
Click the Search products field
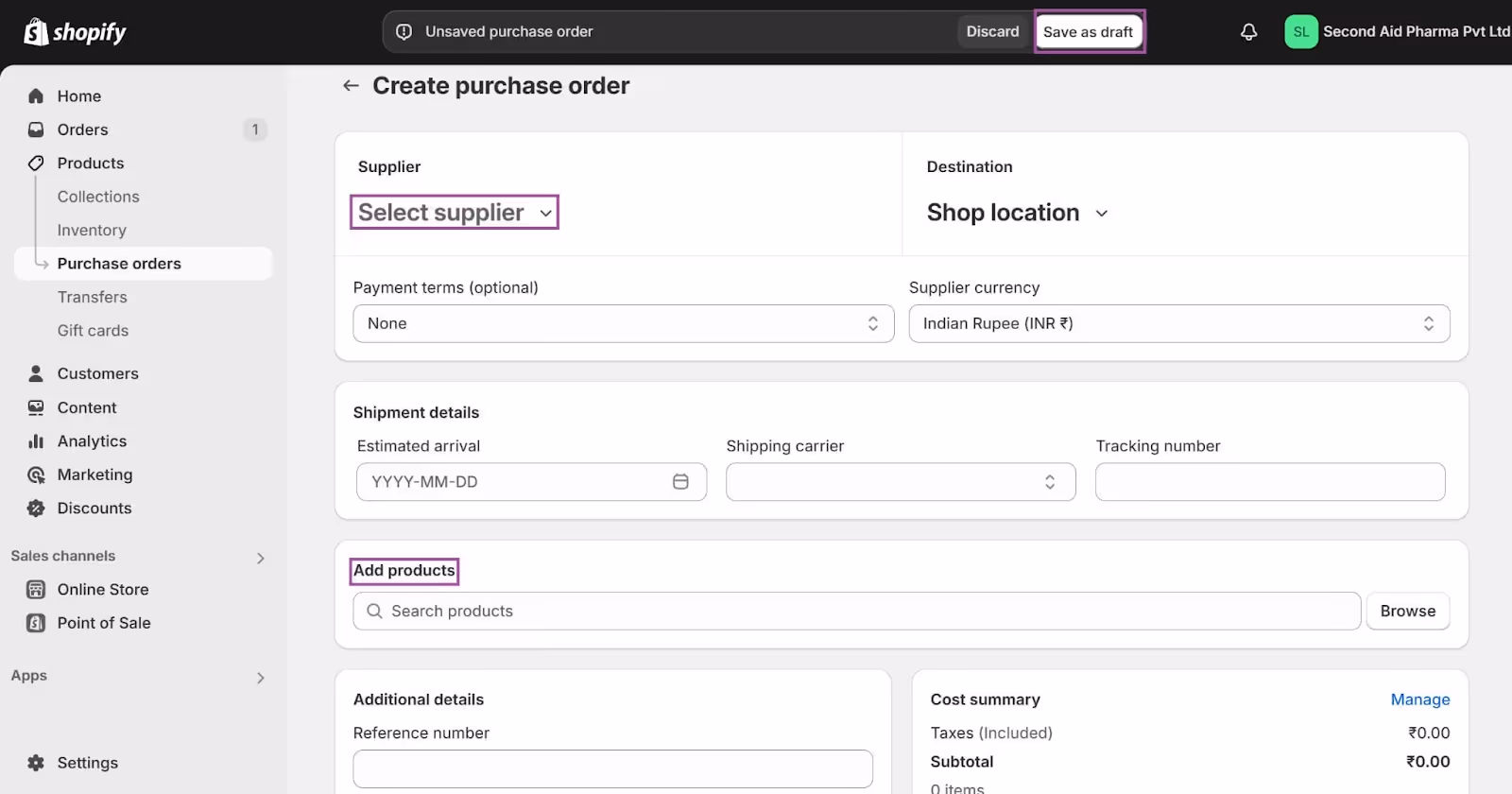857,612
